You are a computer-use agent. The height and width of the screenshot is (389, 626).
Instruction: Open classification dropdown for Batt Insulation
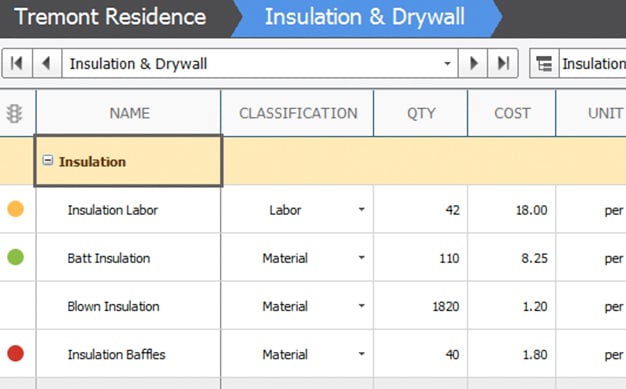click(x=362, y=258)
